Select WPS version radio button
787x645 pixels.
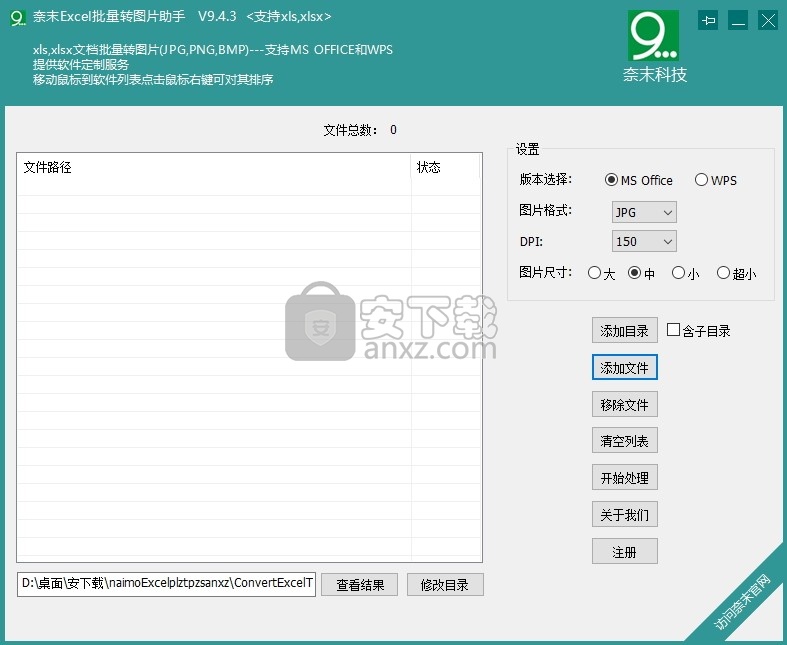(x=716, y=180)
